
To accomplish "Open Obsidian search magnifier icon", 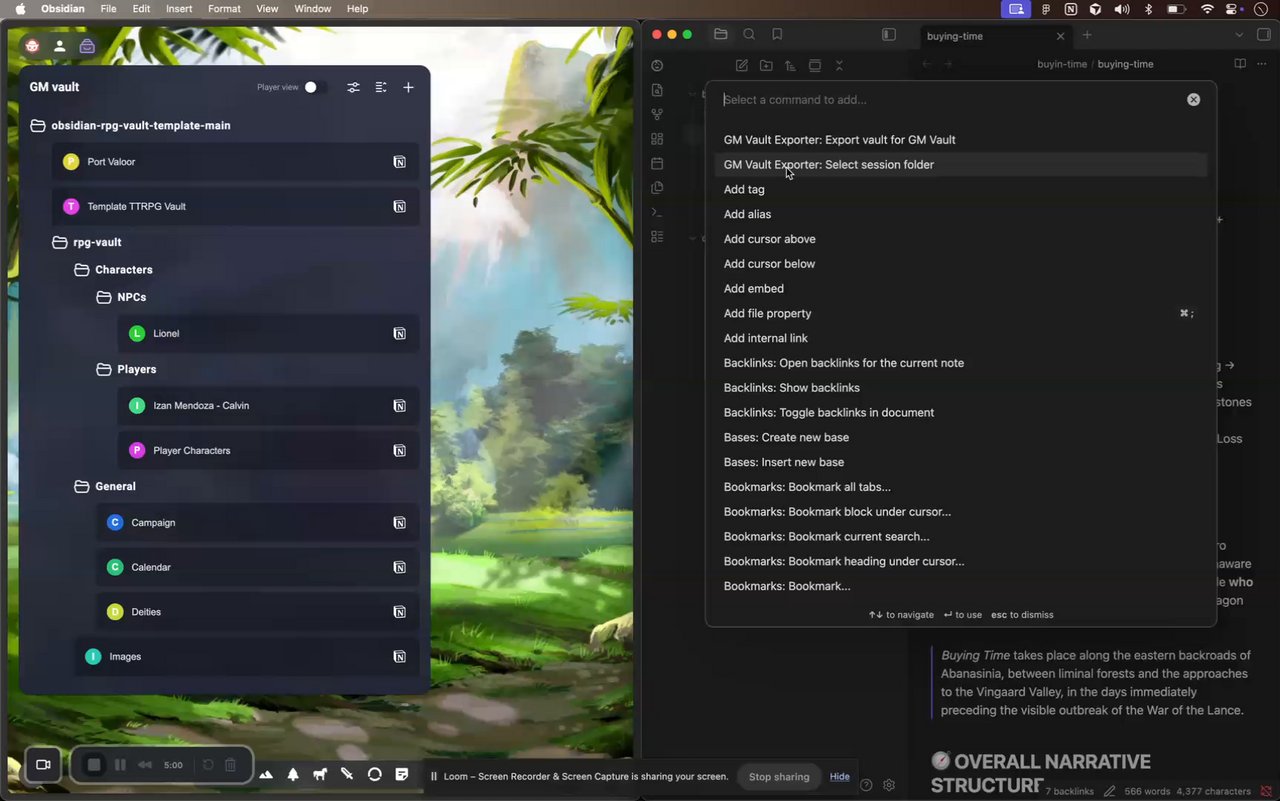I will point(749,34).
